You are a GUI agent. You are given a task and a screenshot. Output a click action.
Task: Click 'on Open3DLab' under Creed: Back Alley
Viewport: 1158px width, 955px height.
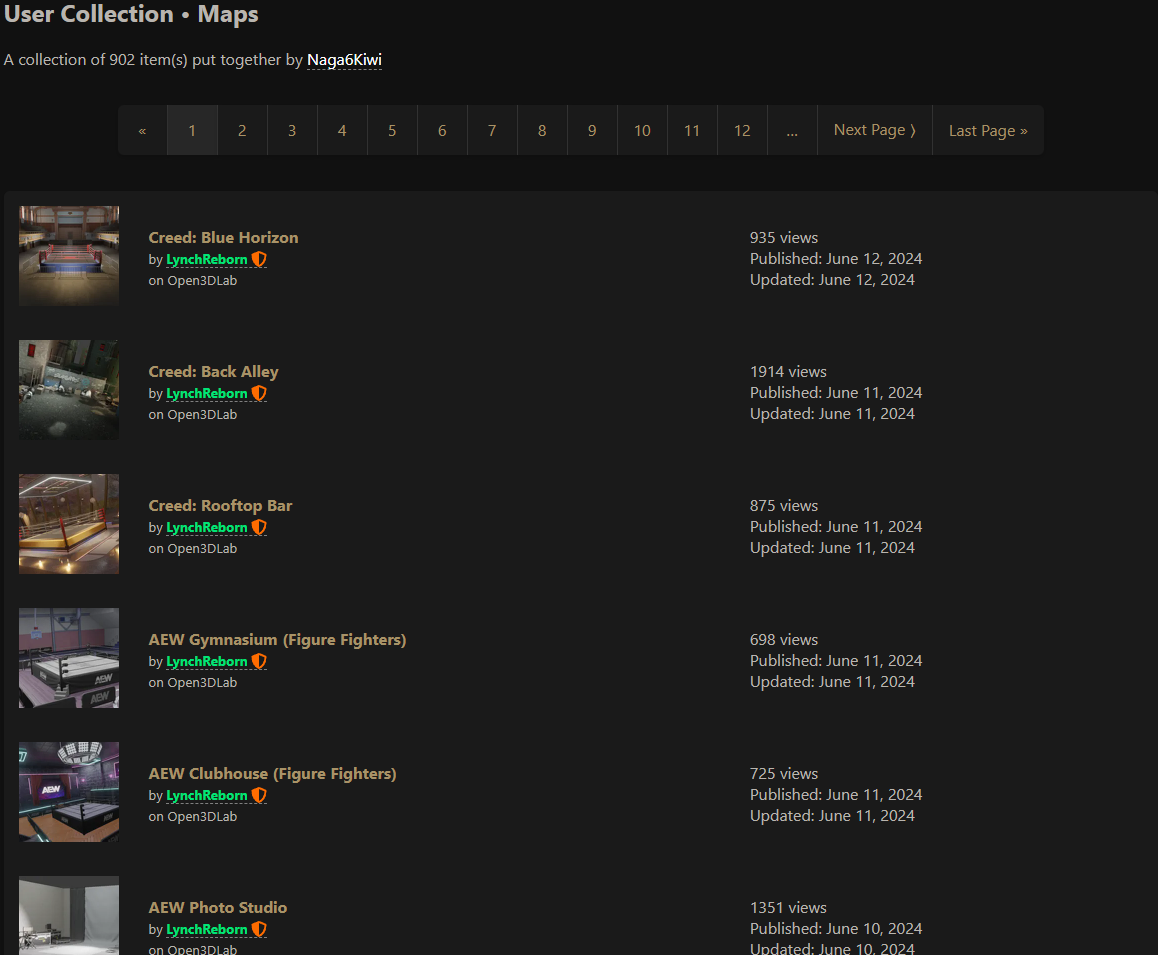pyautogui.click(x=193, y=414)
